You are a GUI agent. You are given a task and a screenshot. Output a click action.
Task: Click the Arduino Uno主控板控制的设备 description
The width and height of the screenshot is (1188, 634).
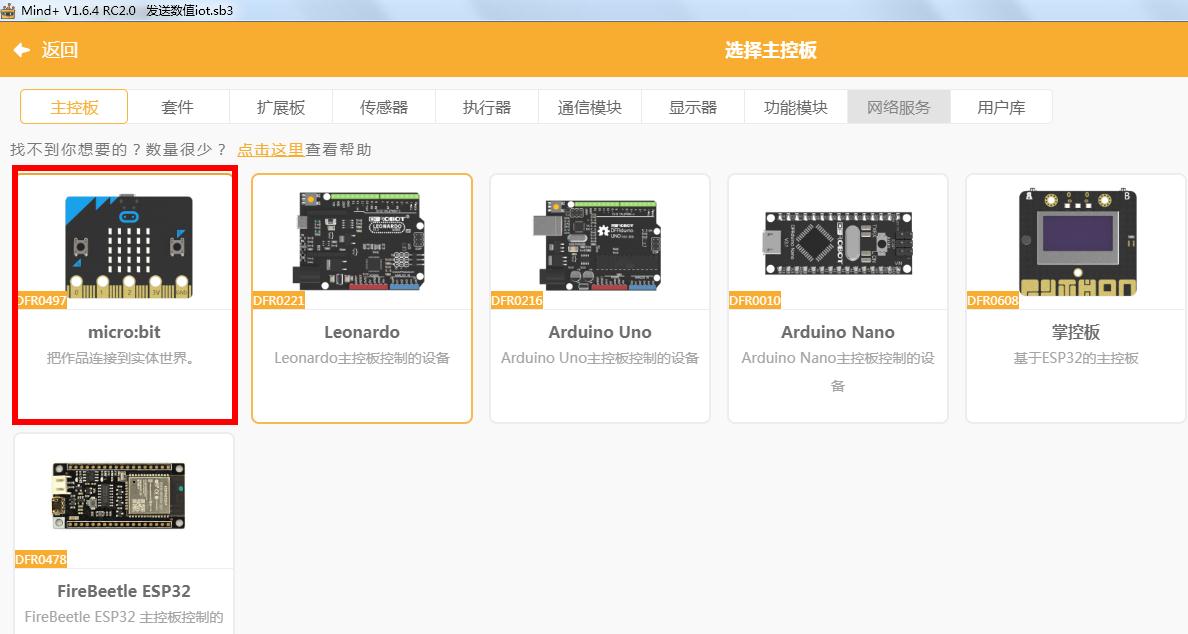(599, 358)
